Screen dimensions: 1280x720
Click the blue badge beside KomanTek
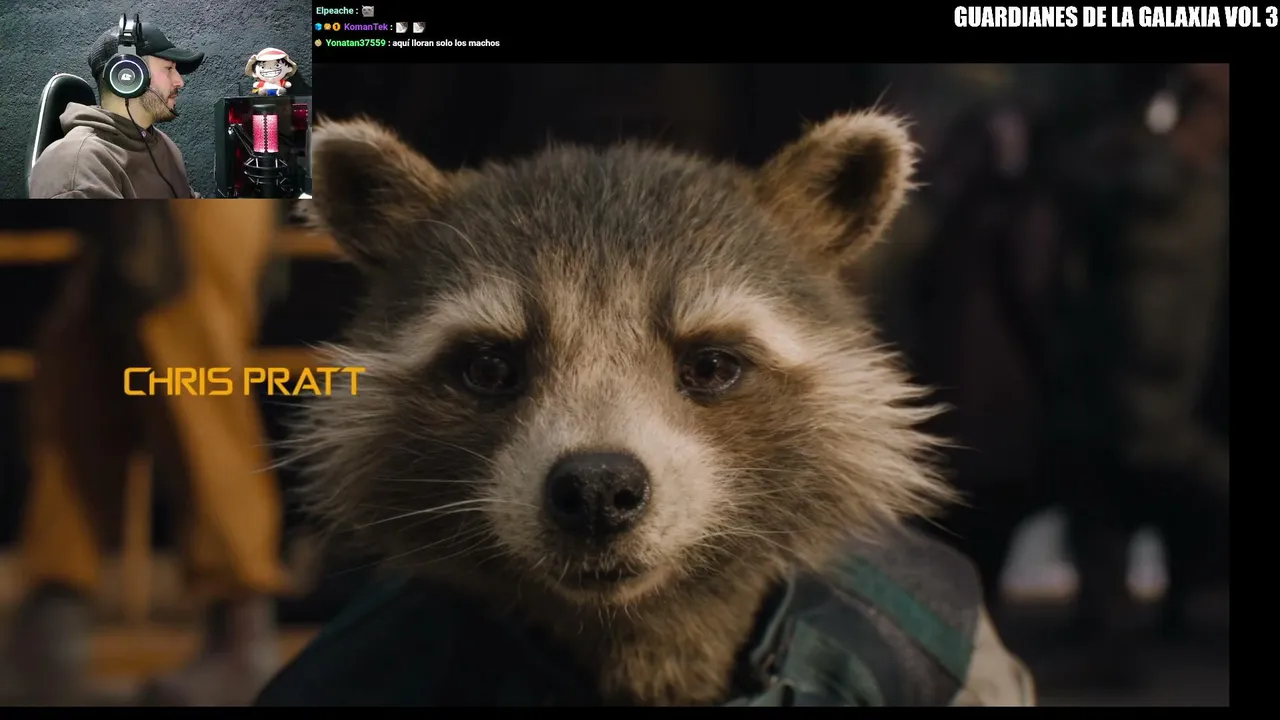point(319,27)
